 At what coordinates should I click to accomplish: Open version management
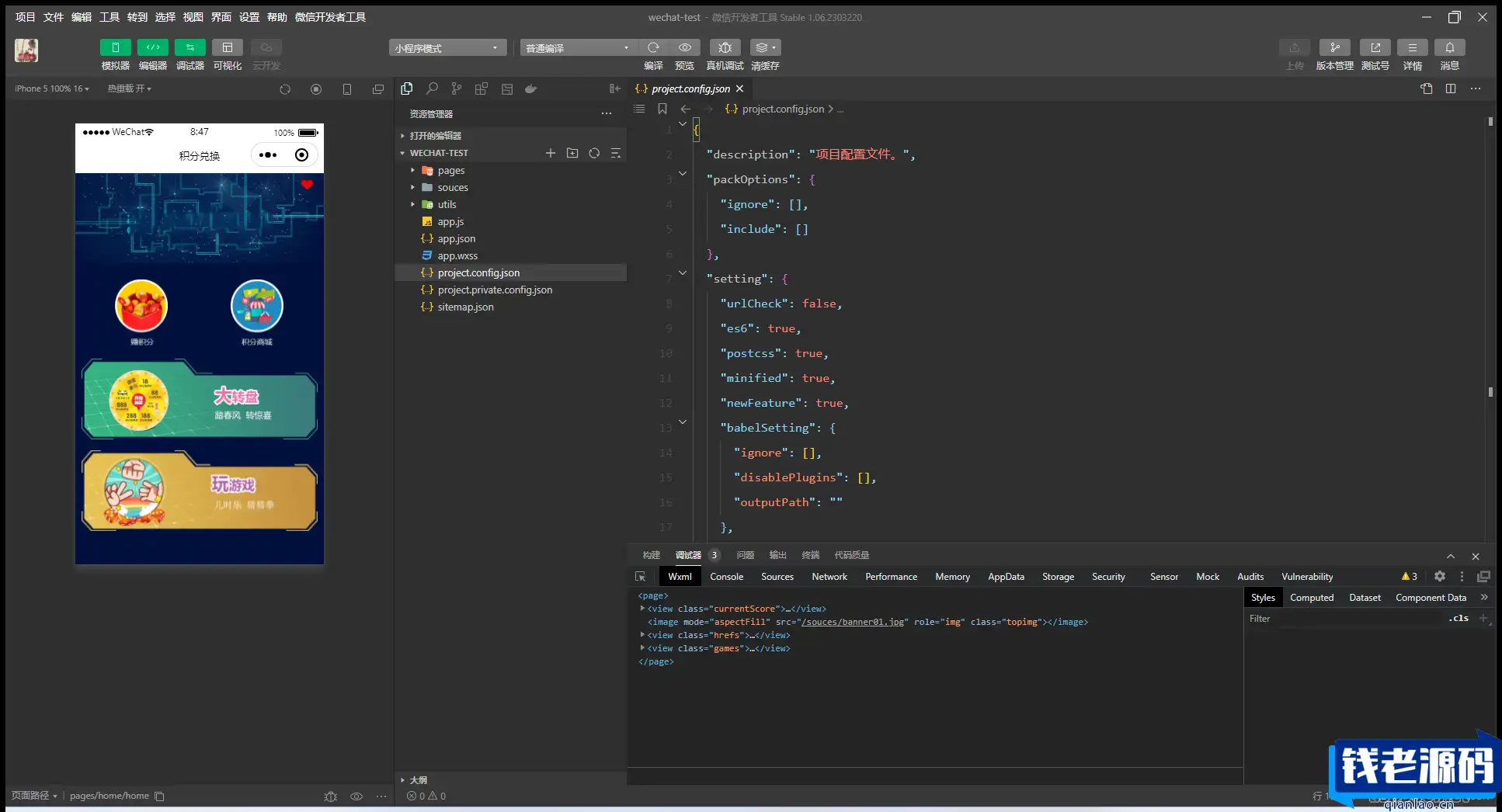click(1334, 47)
